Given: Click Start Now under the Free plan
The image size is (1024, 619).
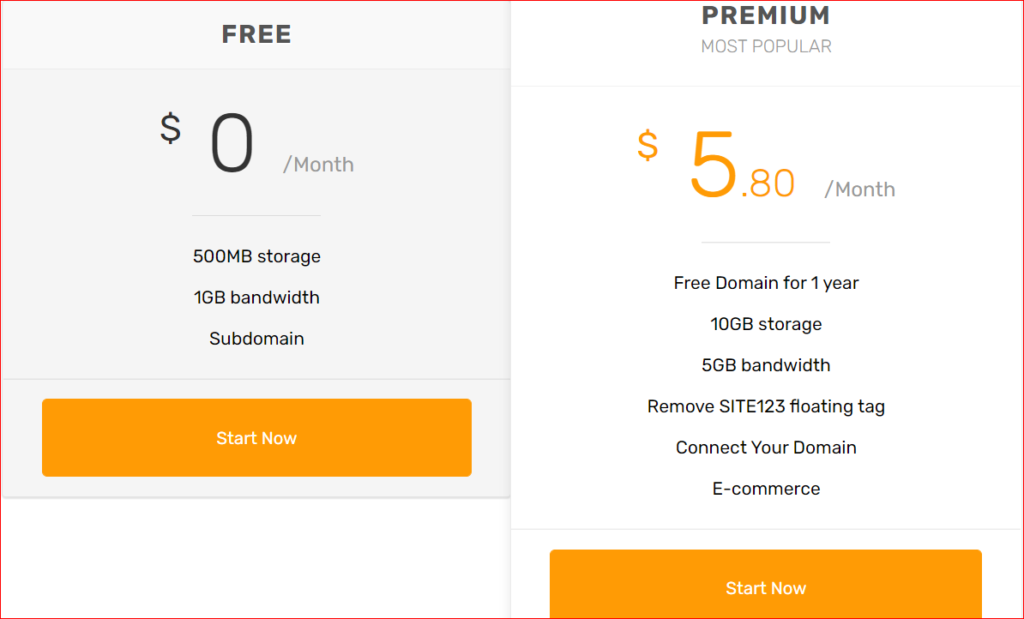Looking at the screenshot, I should 256,438.
